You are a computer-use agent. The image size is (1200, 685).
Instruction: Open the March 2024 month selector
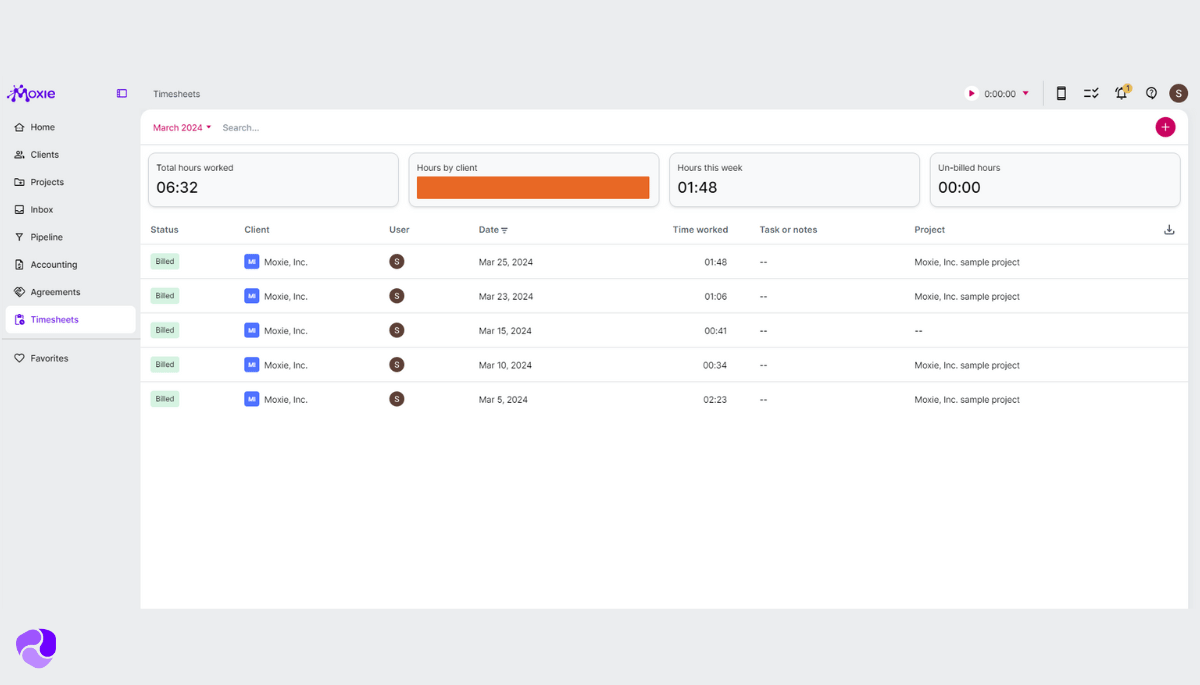point(180,127)
